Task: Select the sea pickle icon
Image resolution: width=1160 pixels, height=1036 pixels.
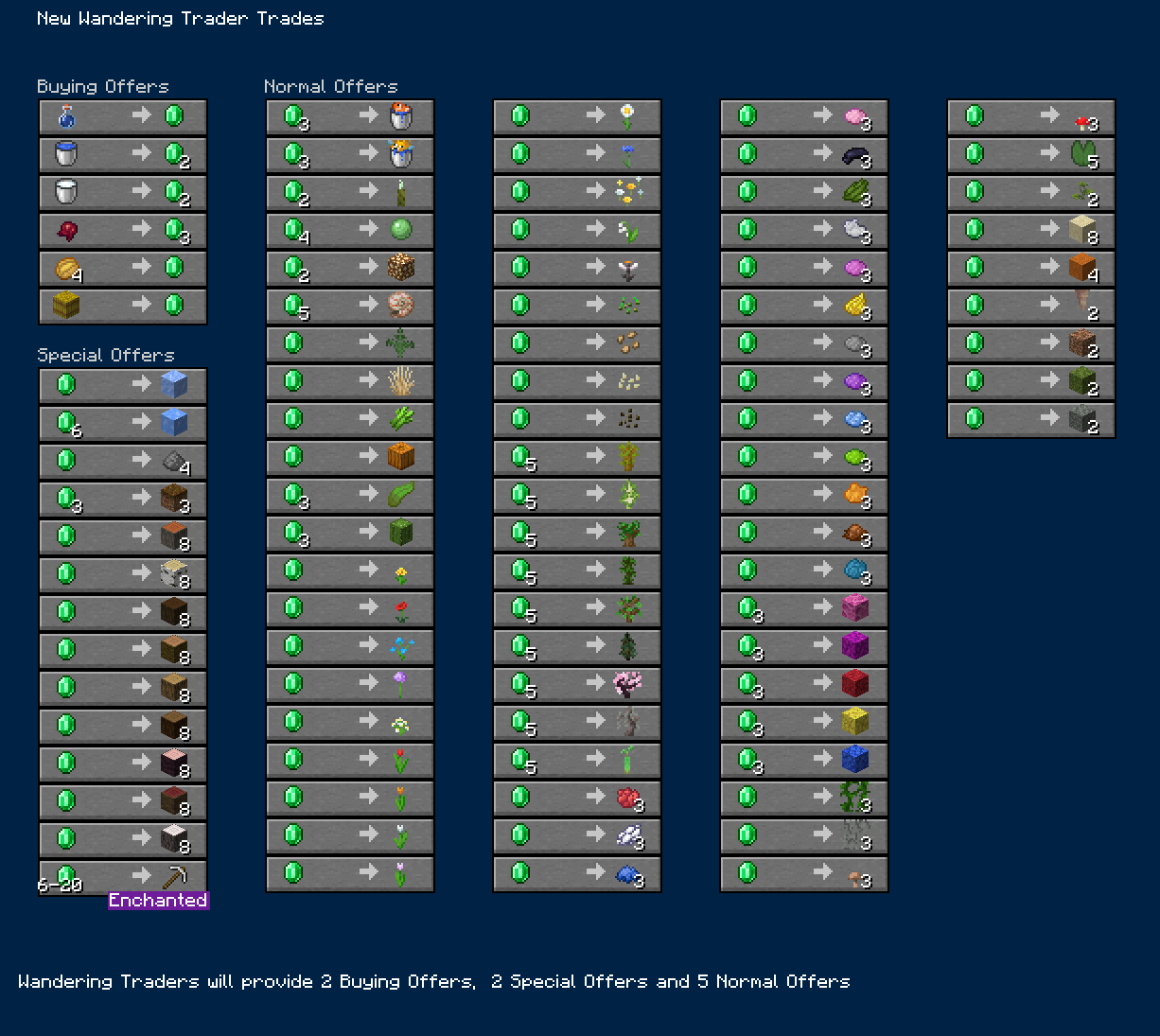Action: click(401, 192)
